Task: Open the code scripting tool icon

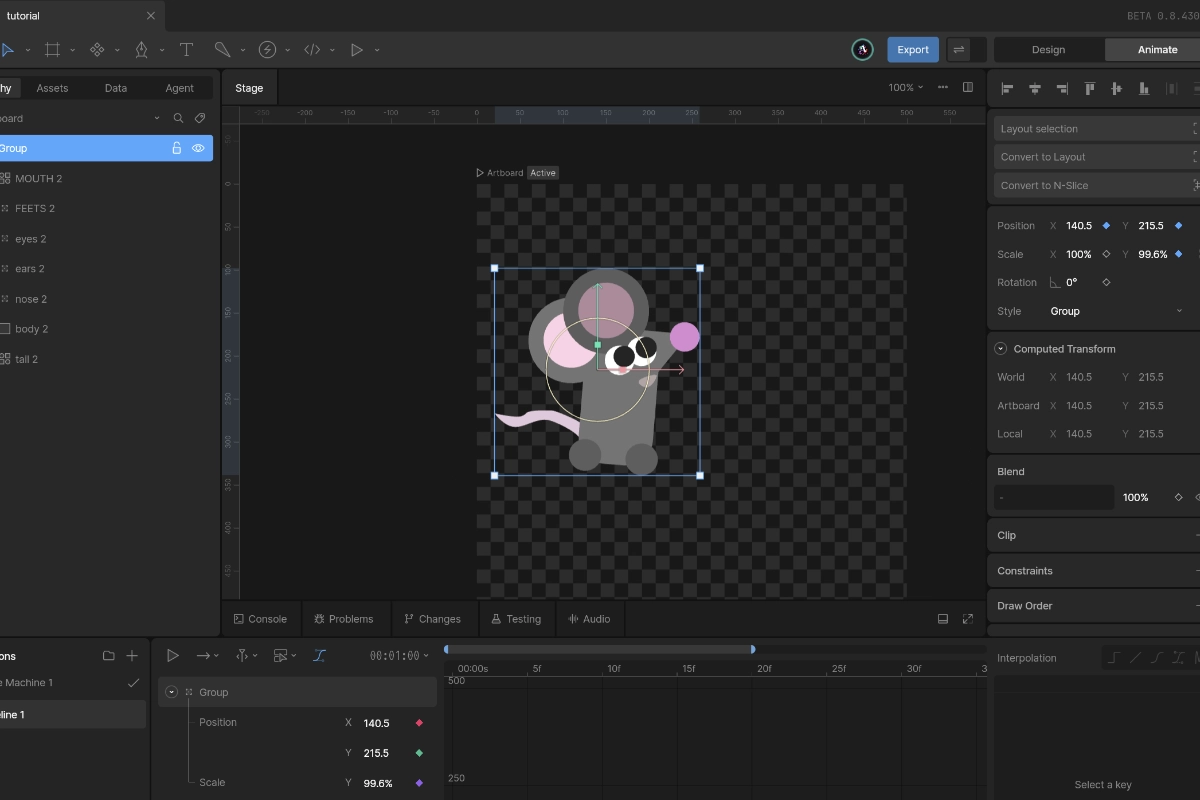Action: pos(312,50)
